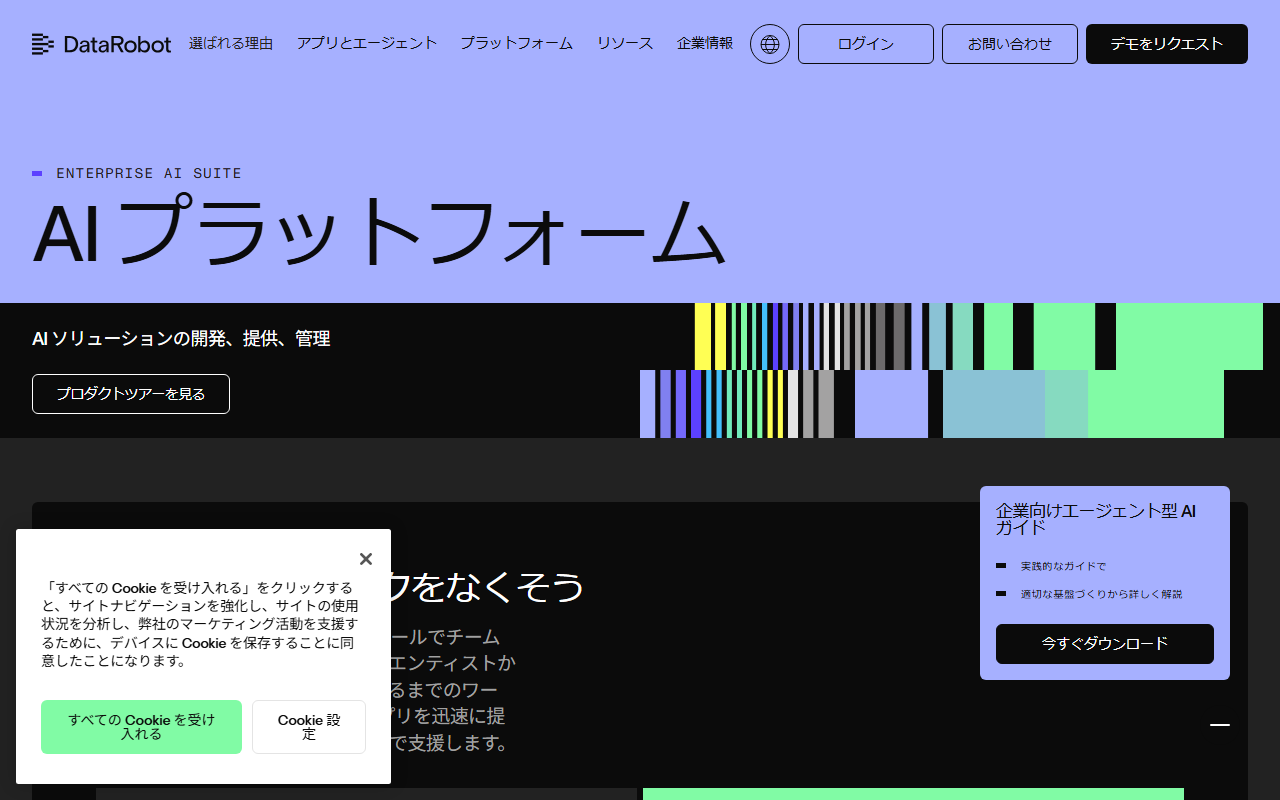This screenshot has height=800, width=1280.
Task: Accept all cookies with the green button
Action: (141, 727)
